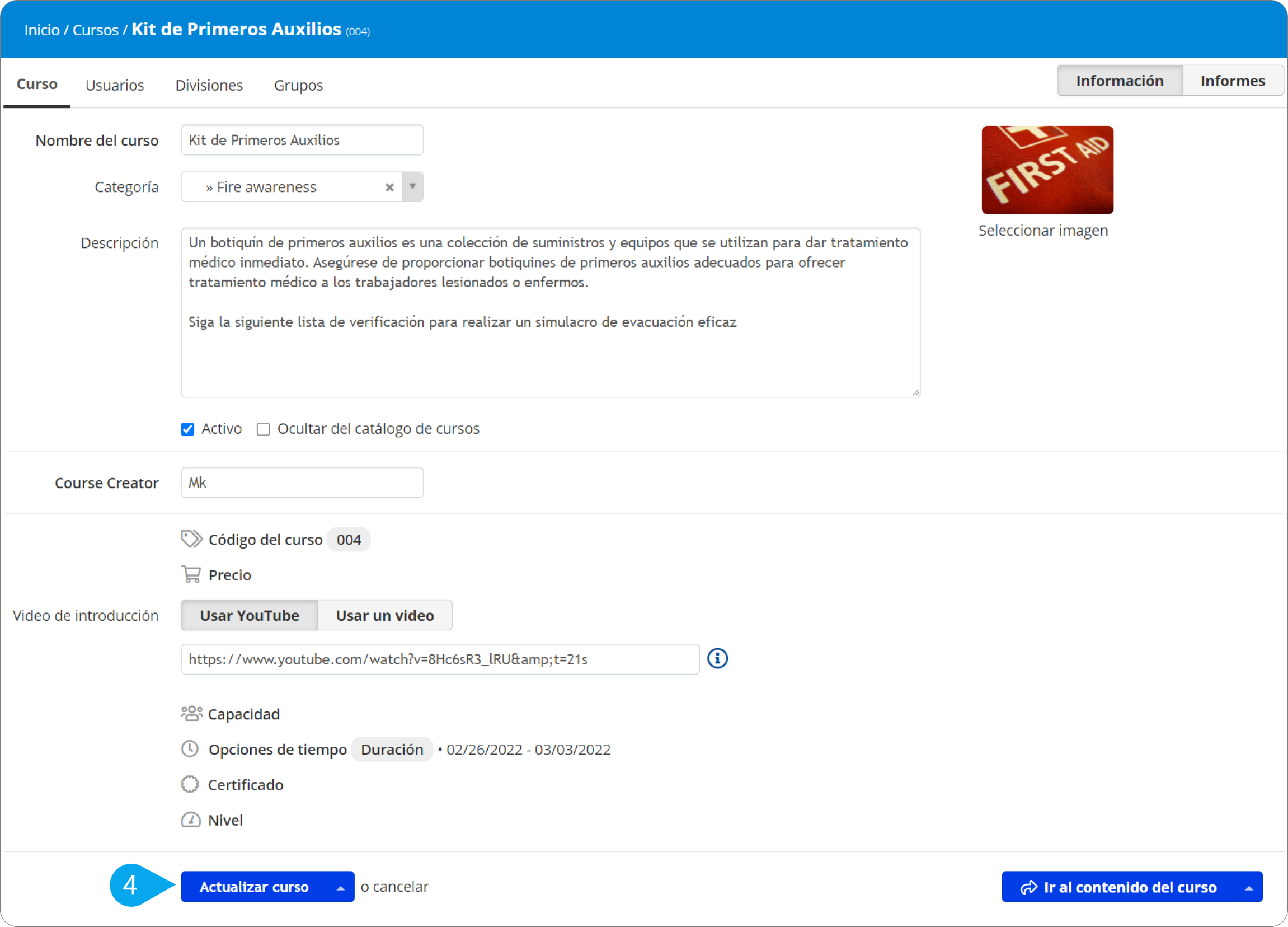
Task: Focus the Nombre del curso field
Action: (x=302, y=140)
